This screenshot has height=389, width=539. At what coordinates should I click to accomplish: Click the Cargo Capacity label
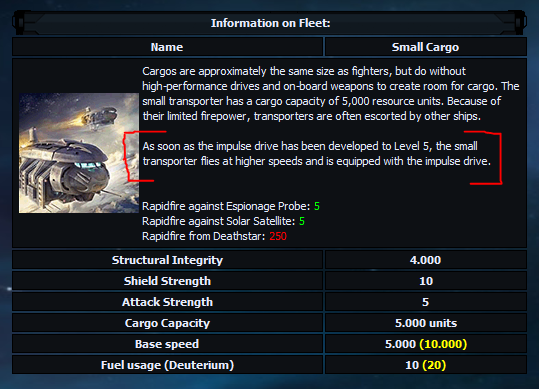click(x=167, y=323)
